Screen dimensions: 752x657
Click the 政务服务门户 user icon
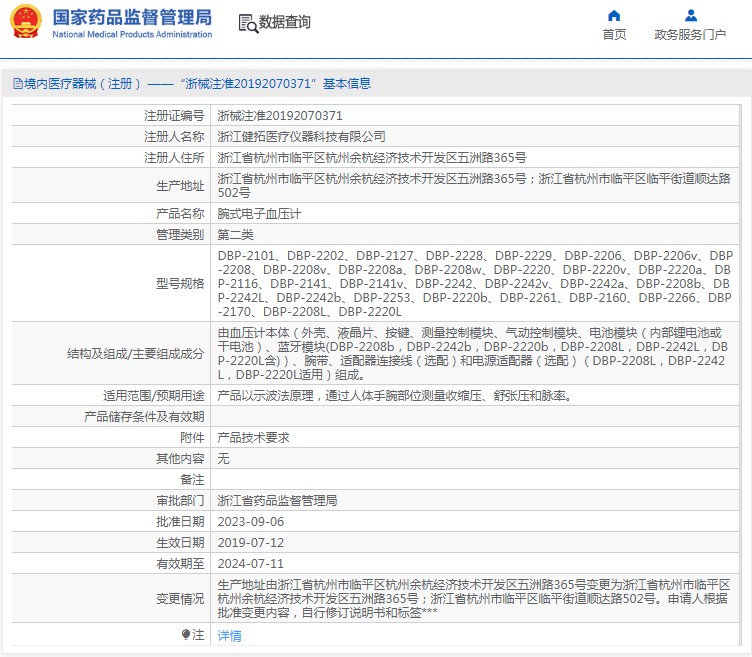tap(691, 16)
